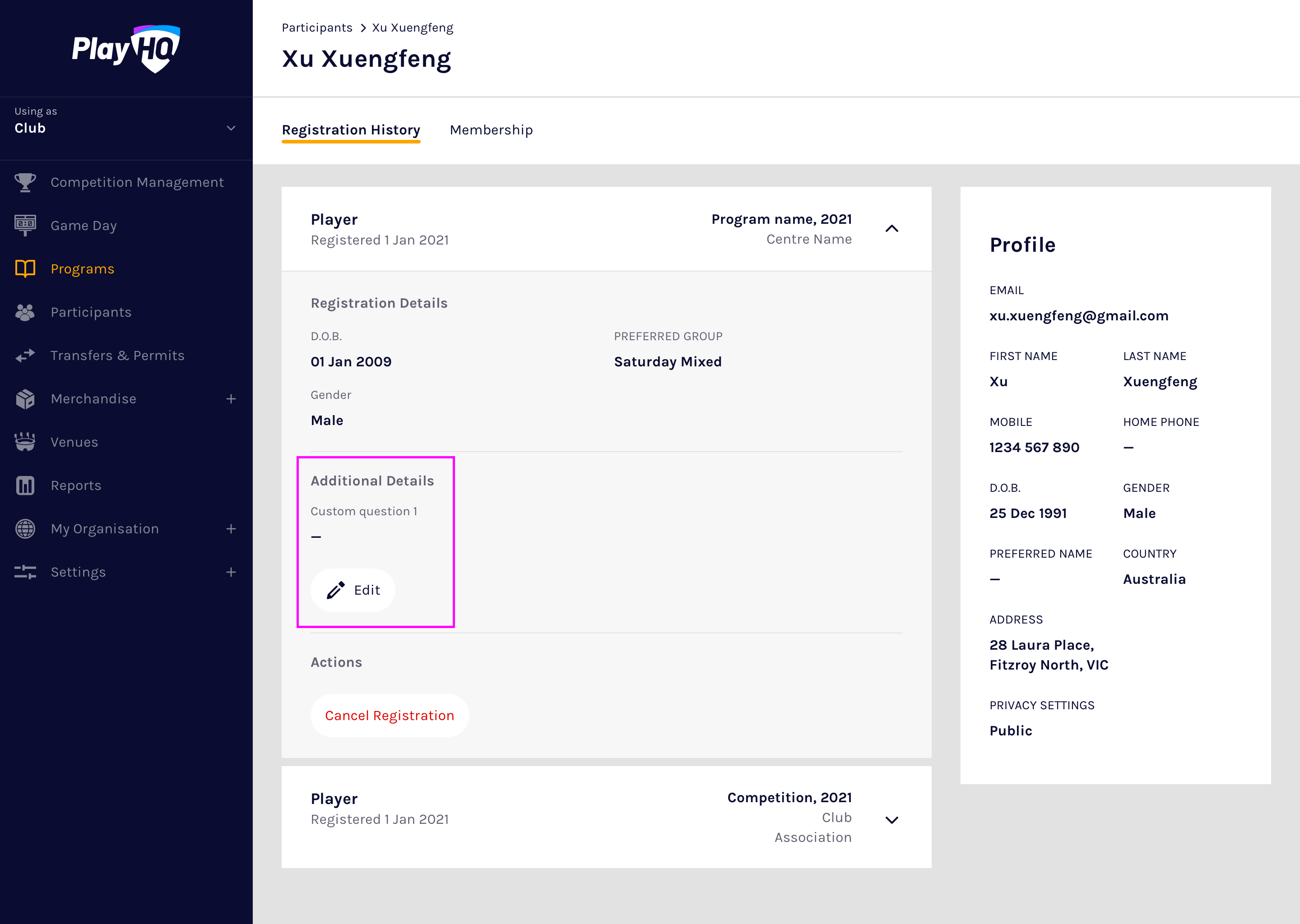Click the Transfers & Permits arrows icon
Viewport: 1300px width, 924px height.
point(25,356)
